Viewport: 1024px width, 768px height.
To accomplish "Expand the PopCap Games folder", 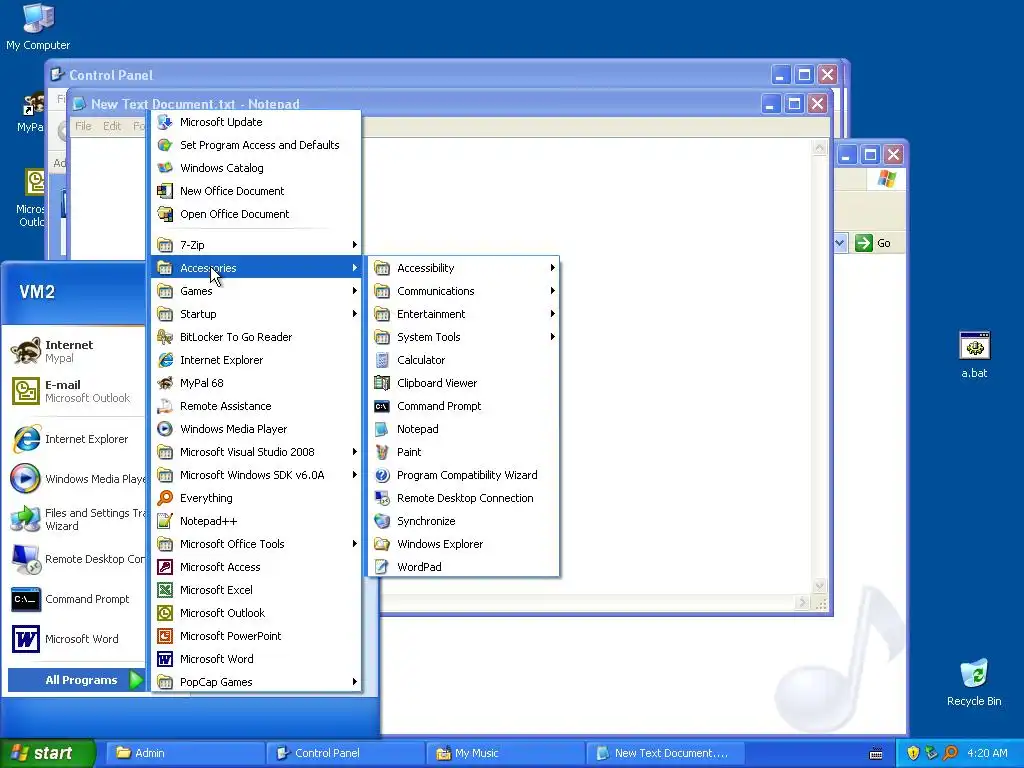I will coord(256,682).
